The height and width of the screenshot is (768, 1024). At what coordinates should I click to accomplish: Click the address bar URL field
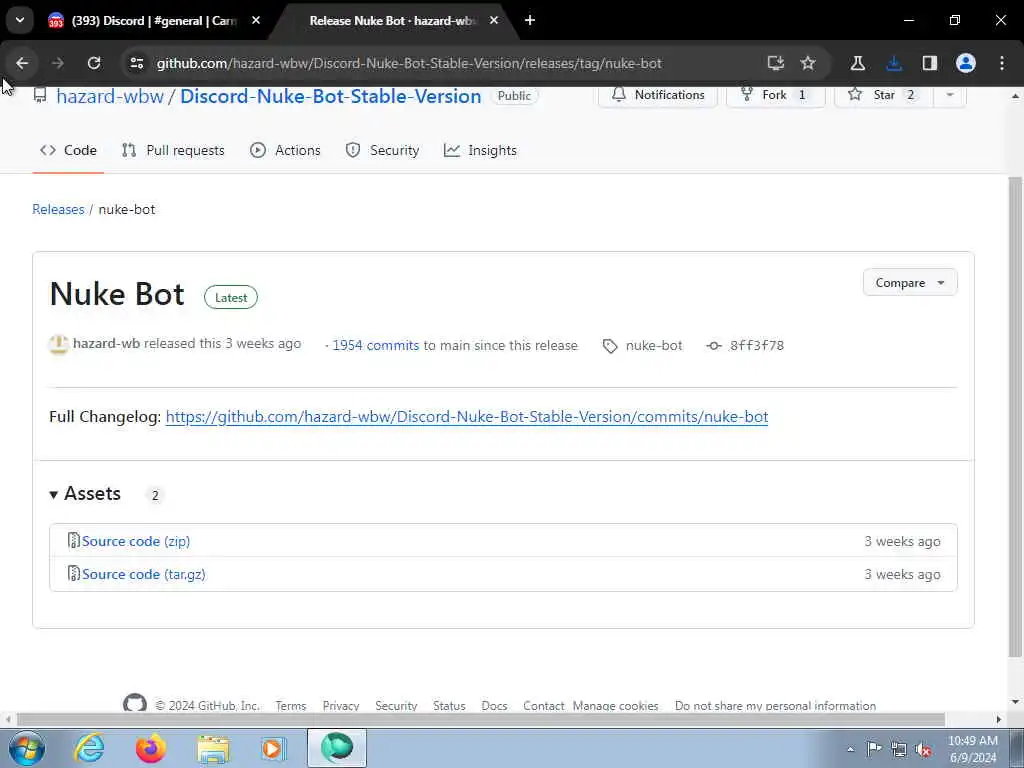[409, 63]
